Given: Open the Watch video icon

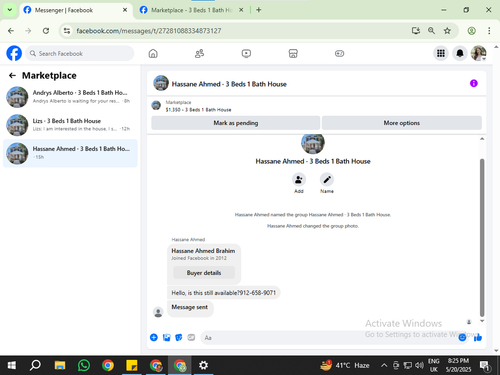Looking at the screenshot, I should click(x=246, y=53).
